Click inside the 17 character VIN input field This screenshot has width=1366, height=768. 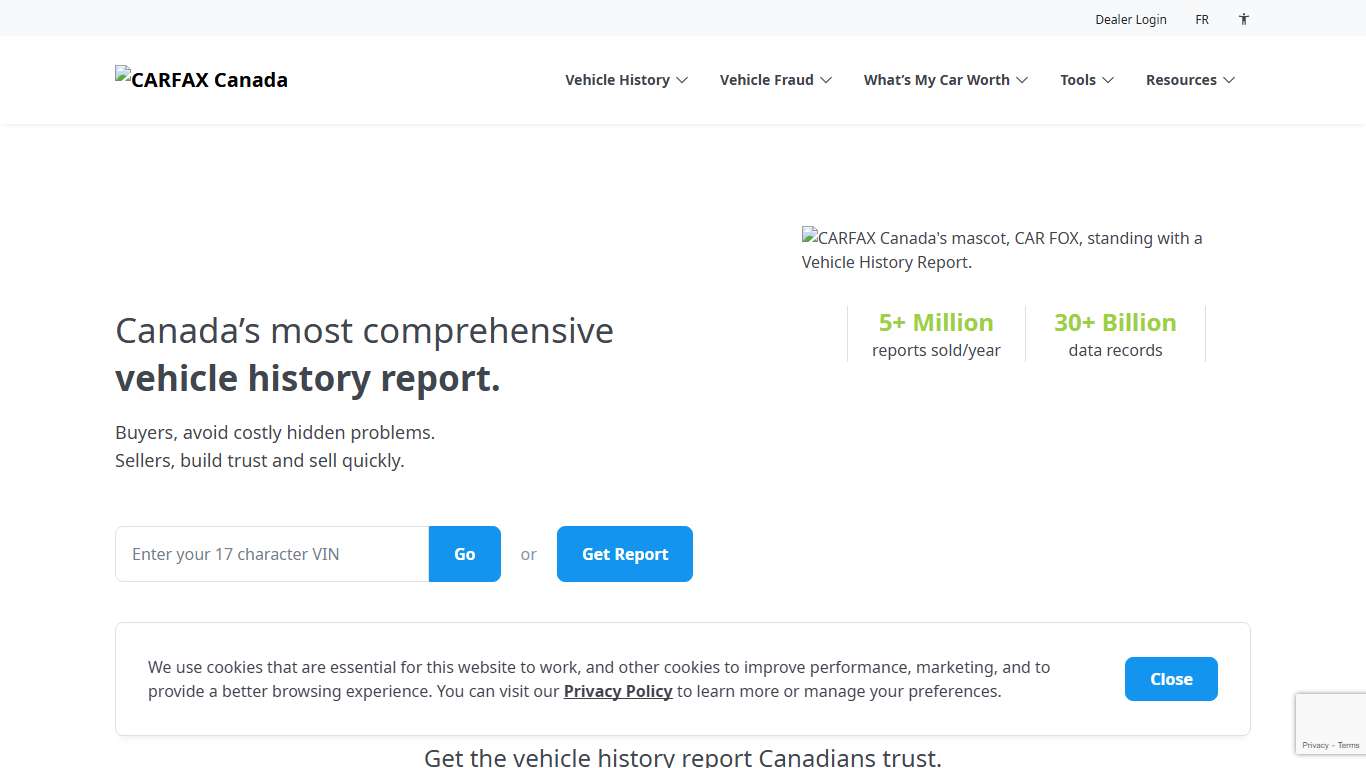click(270, 553)
